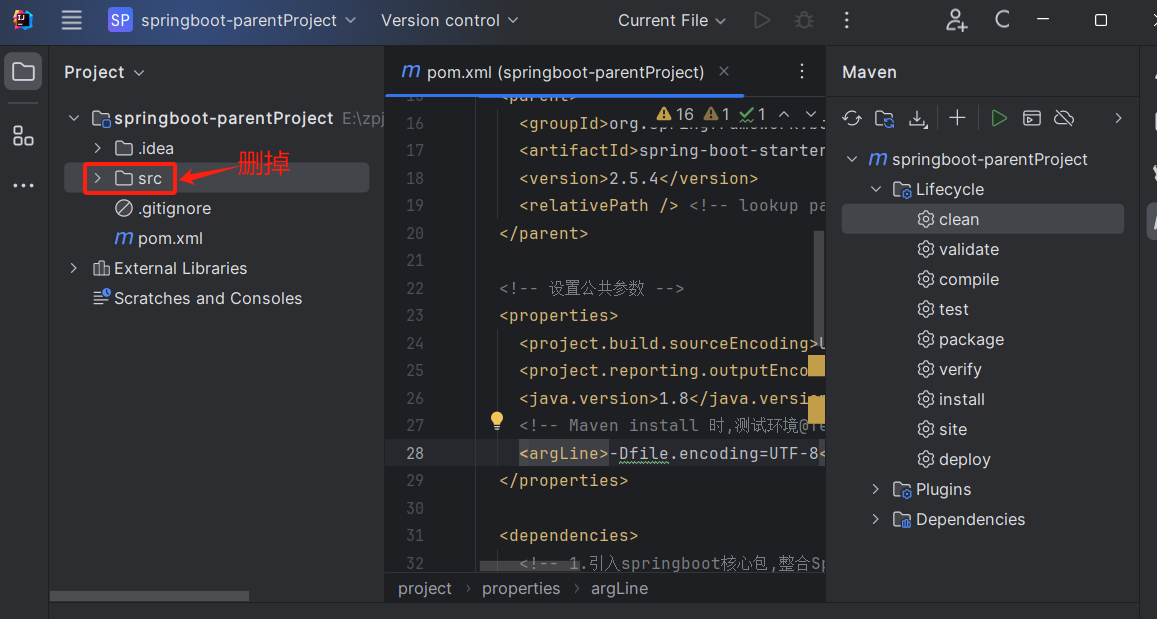
Task: Open the Current File run configuration dropdown
Action: pos(672,20)
